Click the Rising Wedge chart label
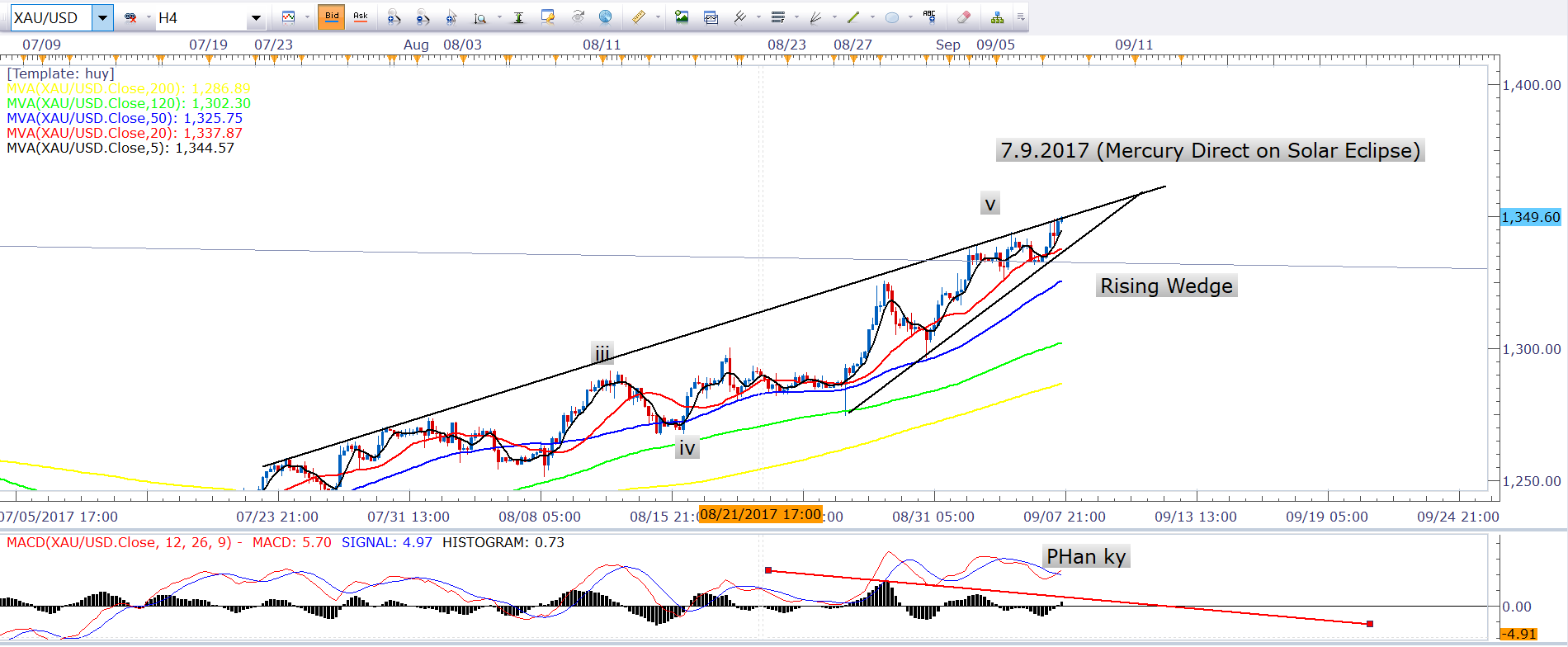The height and width of the screenshot is (647, 1568). coord(1166,286)
